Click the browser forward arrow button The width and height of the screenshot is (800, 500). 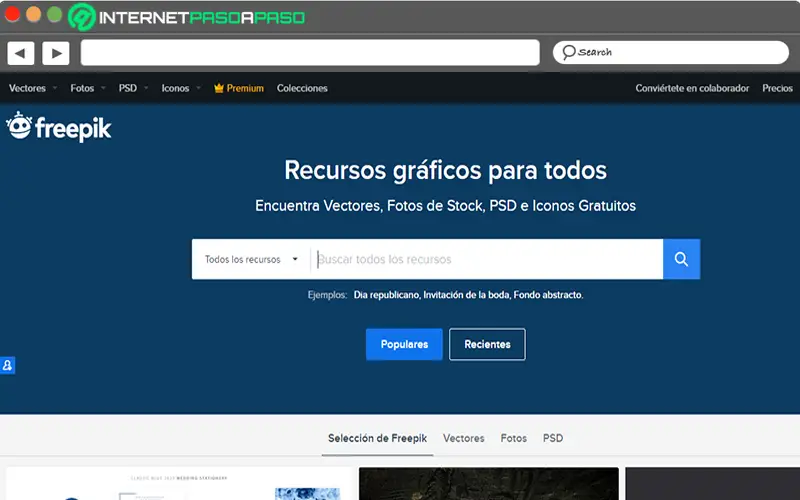pos(56,53)
